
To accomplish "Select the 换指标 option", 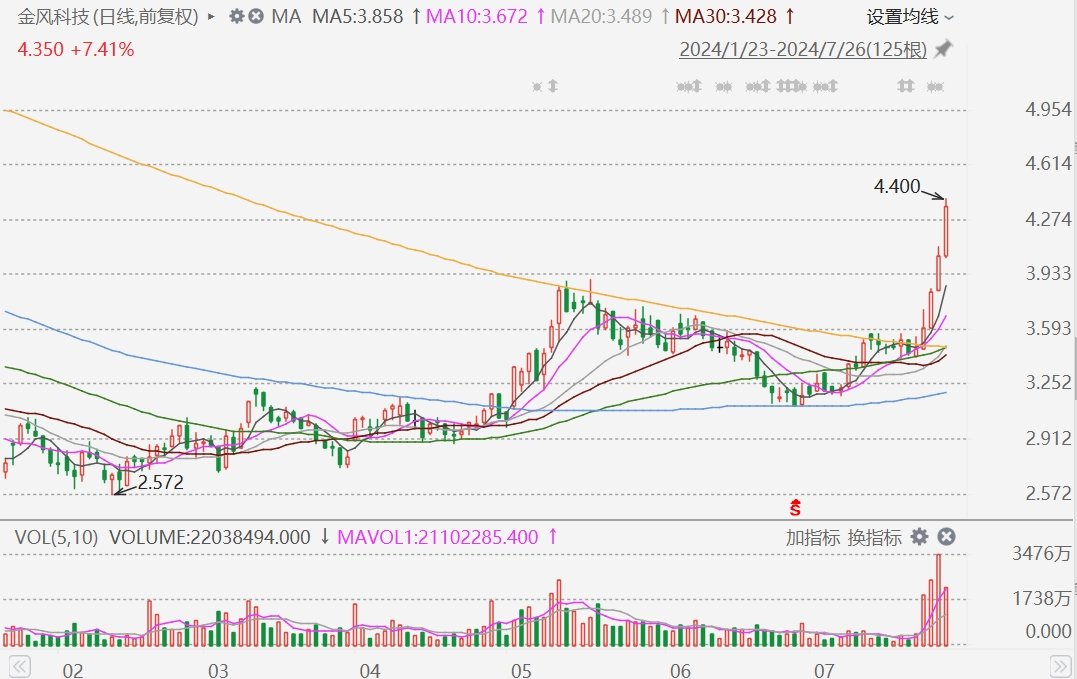I will point(874,537).
